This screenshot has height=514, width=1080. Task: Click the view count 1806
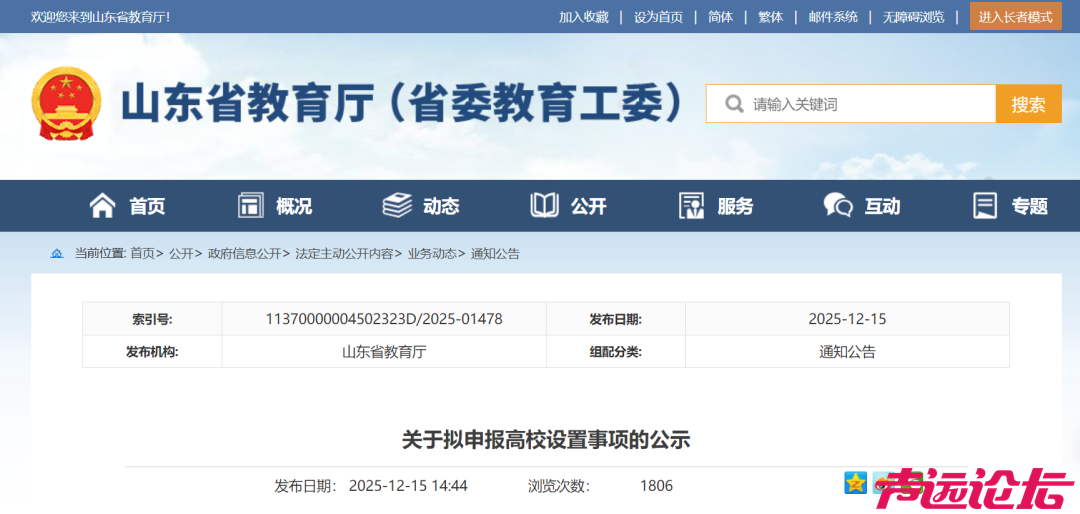point(656,486)
